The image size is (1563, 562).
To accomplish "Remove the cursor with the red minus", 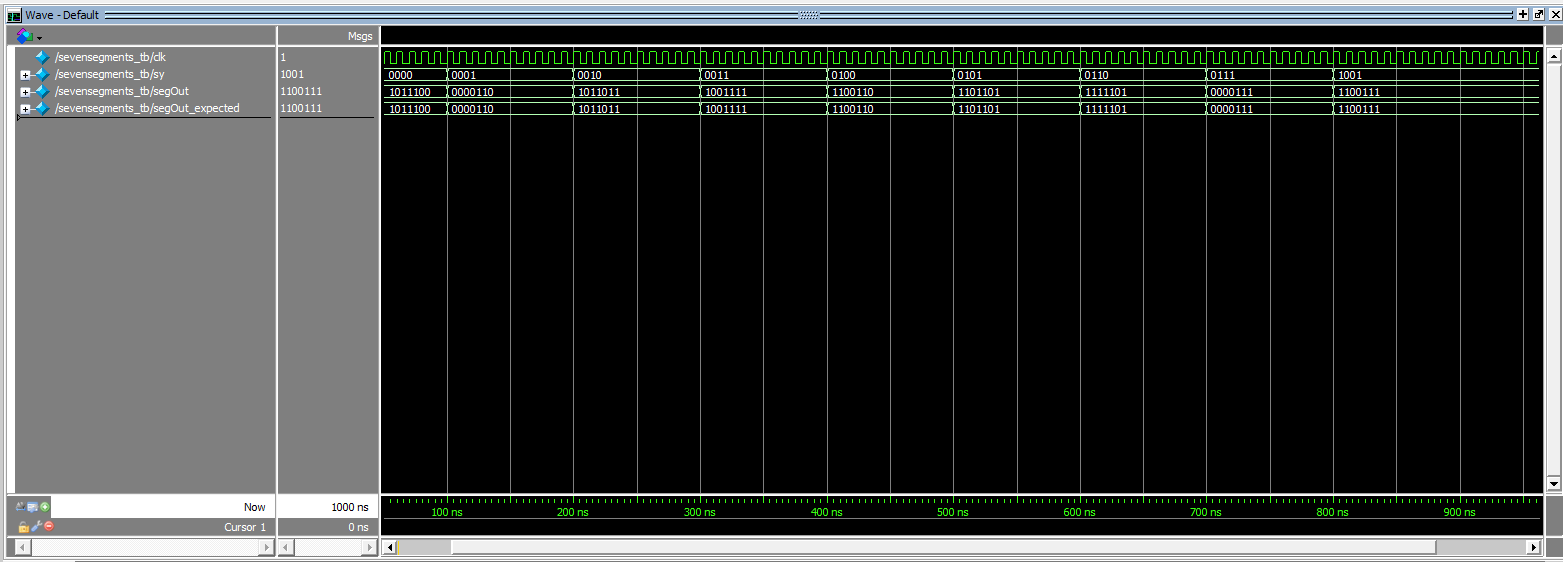I will pos(48,526).
